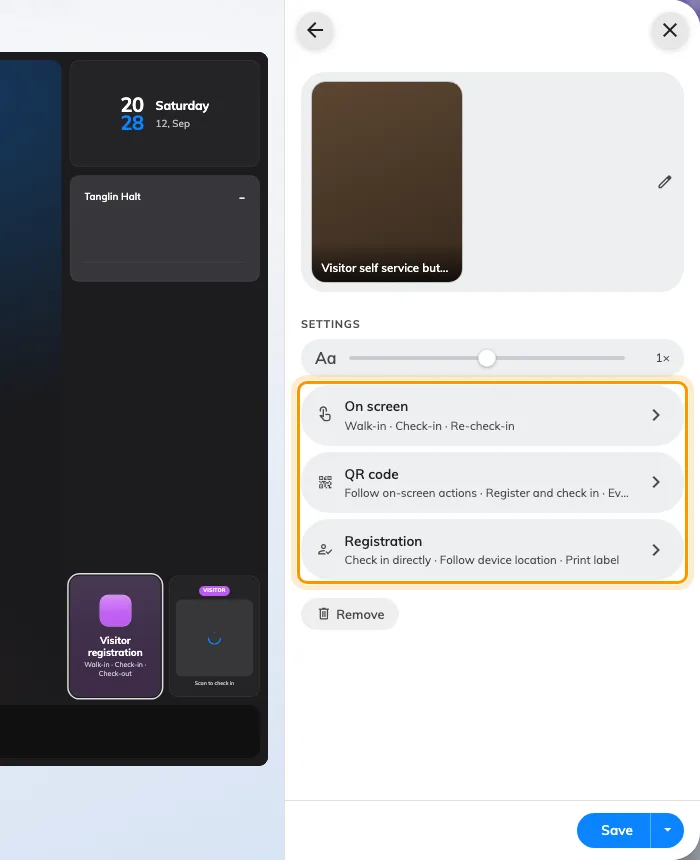Screen dimensions: 700x860
Task: Click the Walk-in · Check-in · Re-check-in subtitle
Action: pyautogui.click(x=430, y=426)
